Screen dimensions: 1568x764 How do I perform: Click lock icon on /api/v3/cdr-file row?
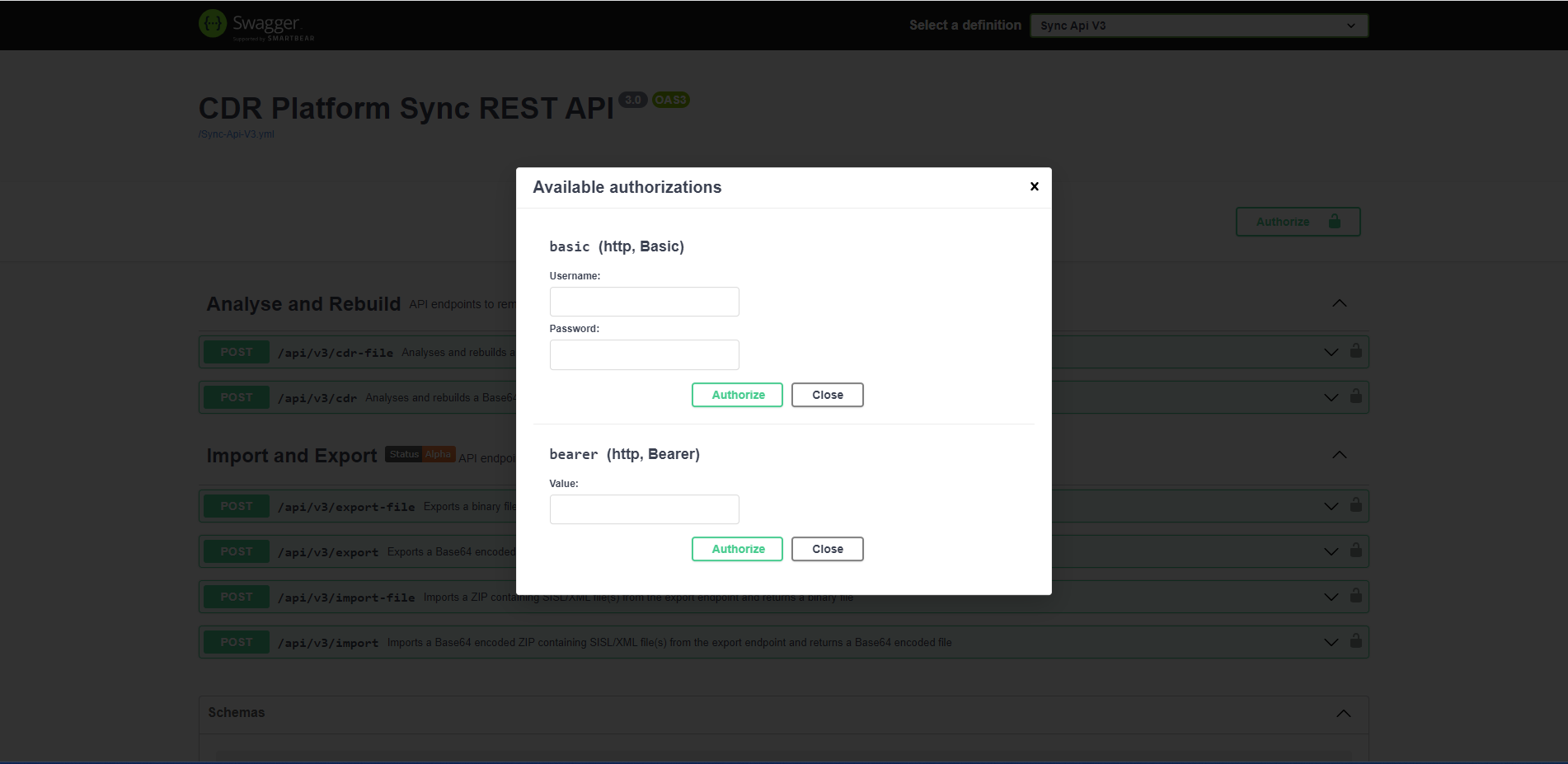tap(1355, 351)
